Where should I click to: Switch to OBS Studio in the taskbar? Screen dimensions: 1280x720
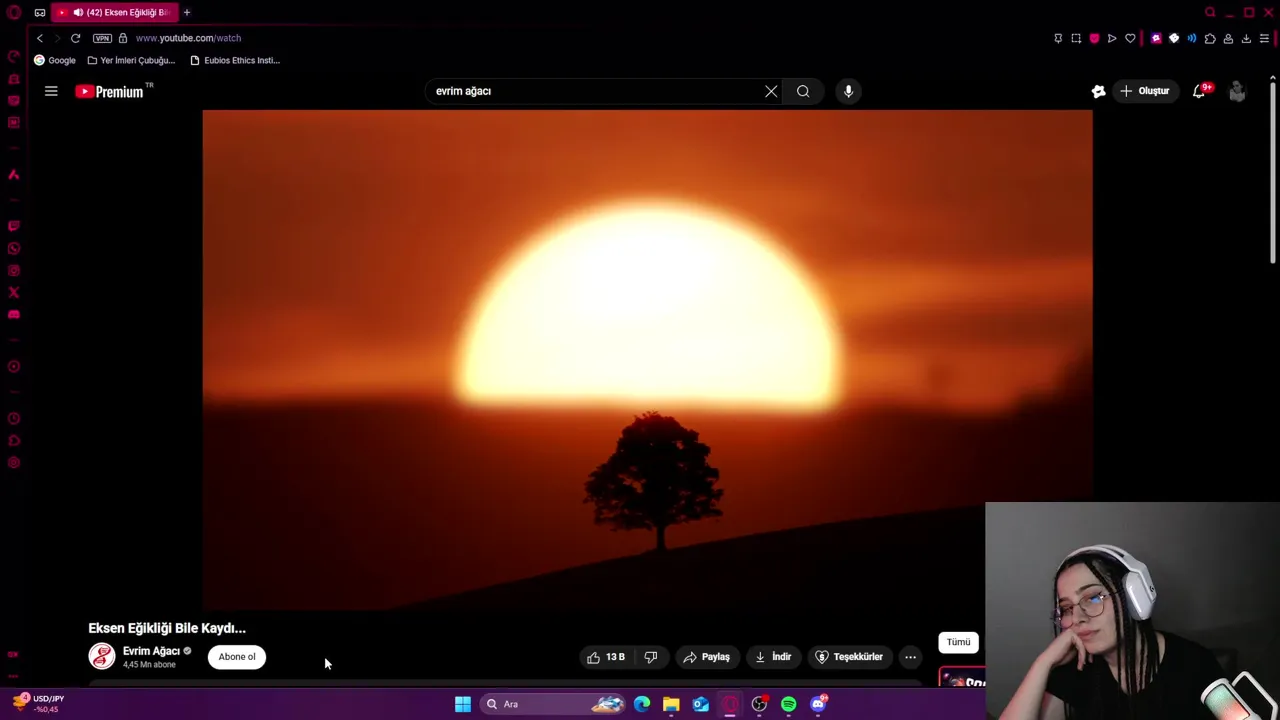tap(760, 704)
